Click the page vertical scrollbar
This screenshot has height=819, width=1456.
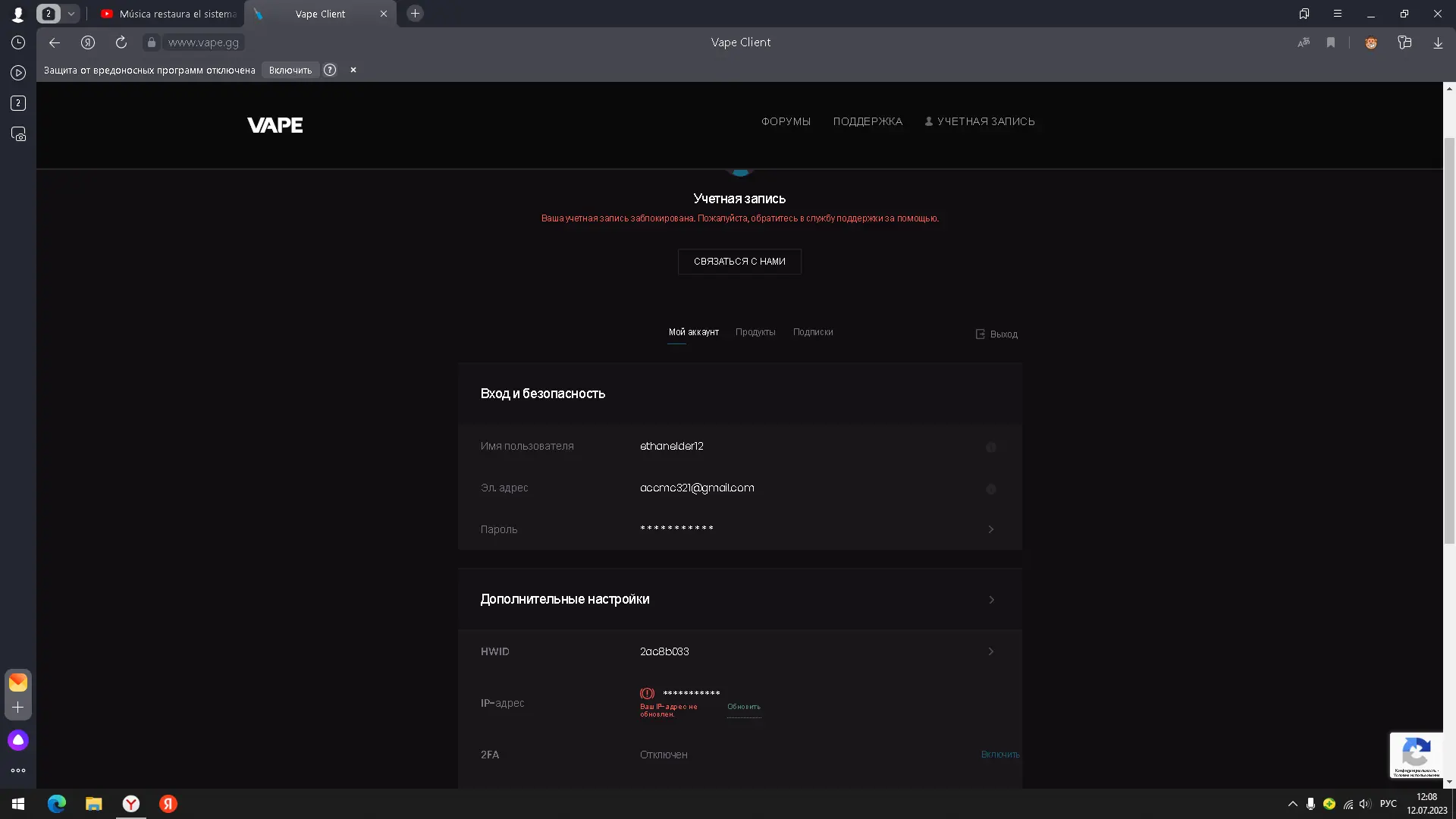click(1449, 341)
